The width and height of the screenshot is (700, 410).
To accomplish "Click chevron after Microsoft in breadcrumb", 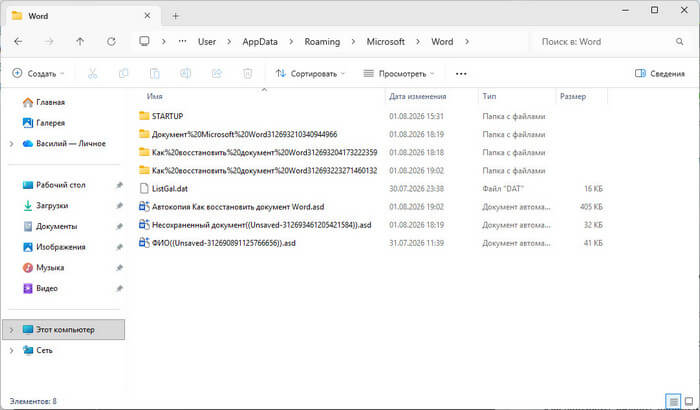I will coord(418,42).
